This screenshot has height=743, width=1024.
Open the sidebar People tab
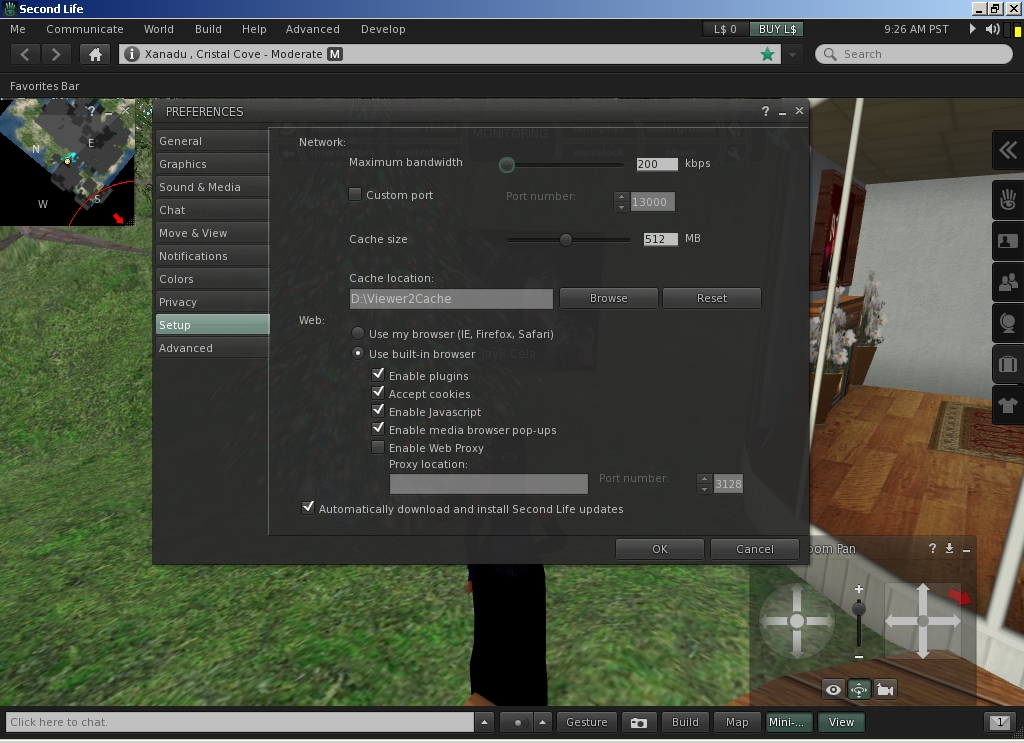(x=1008, y=282)
